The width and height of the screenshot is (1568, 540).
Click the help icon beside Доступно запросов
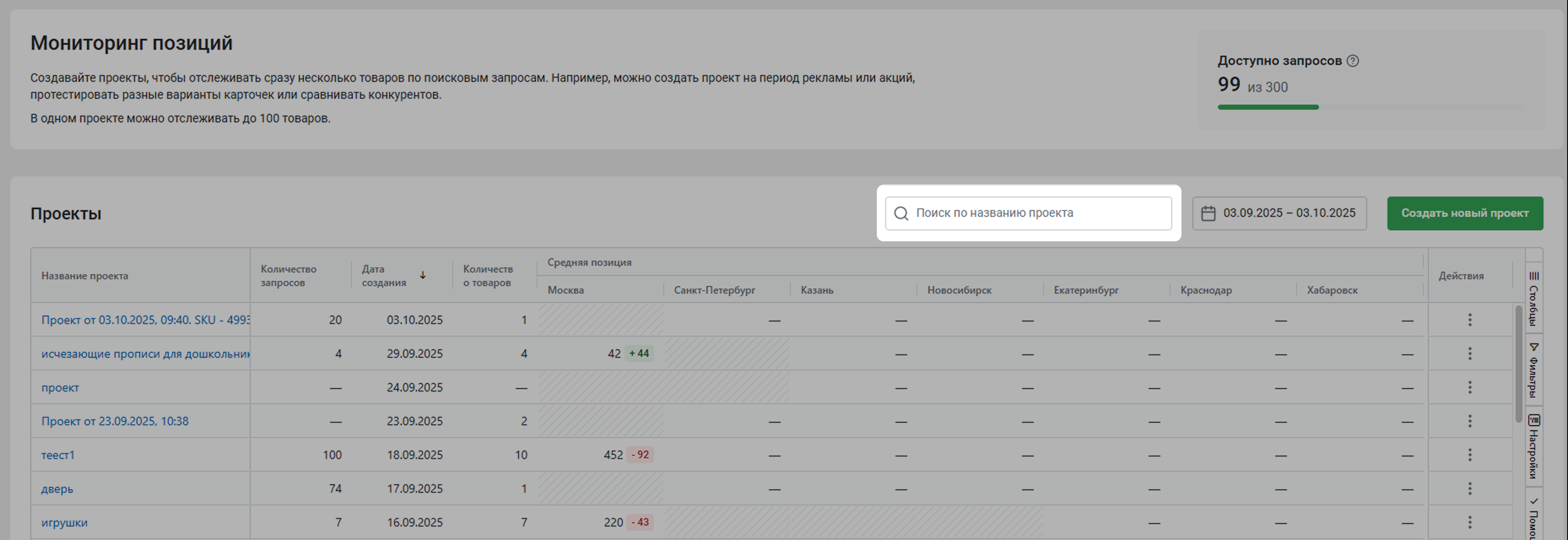coord(1352,61)
